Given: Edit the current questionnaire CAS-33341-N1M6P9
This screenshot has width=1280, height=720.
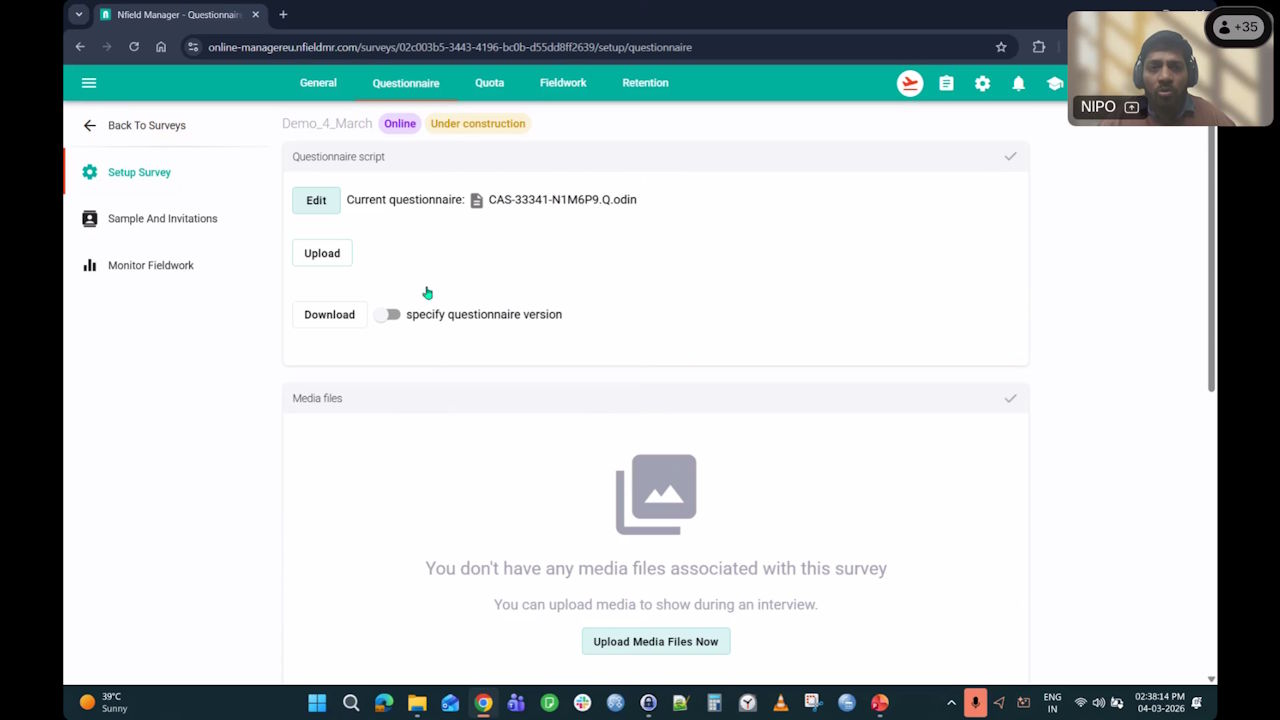Looking at the screenshot, I should (316, 199).
